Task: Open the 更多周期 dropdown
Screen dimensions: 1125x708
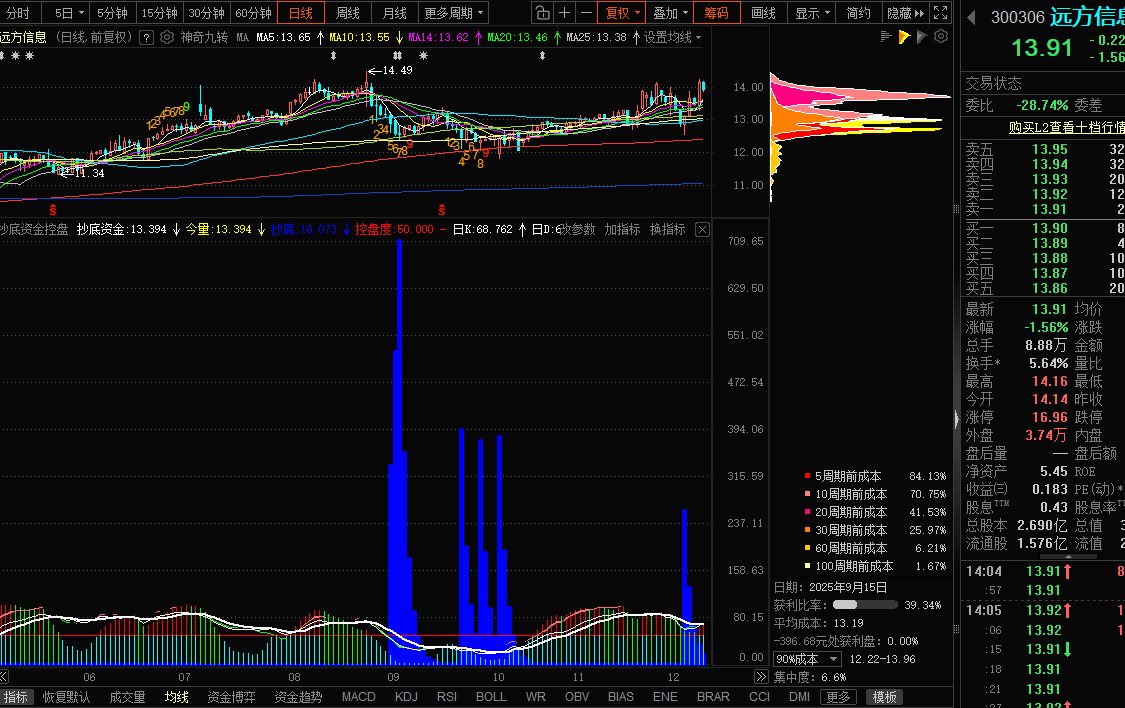Action: (454, 13)
